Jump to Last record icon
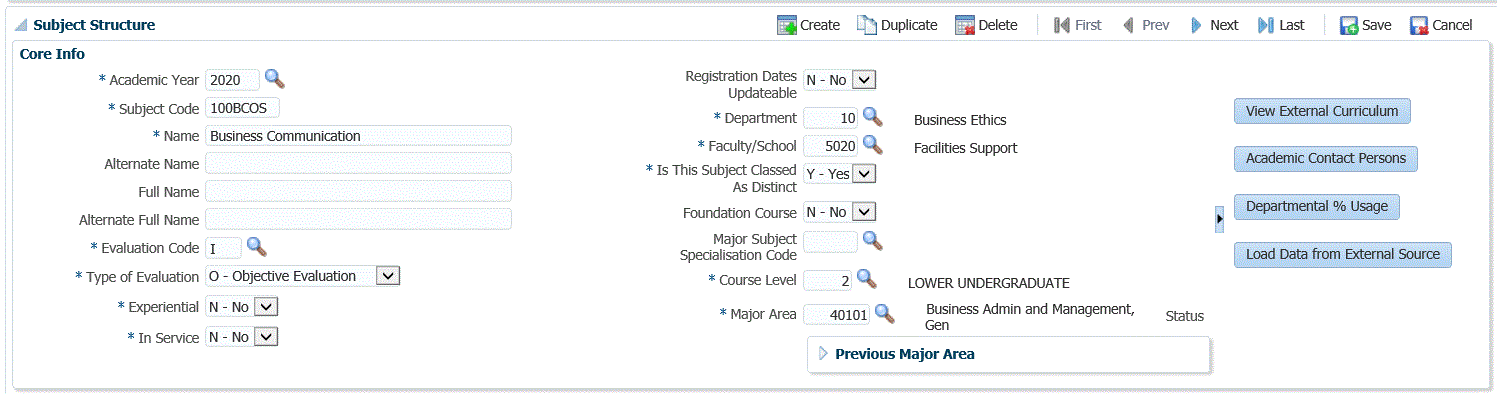Image resolution: width=1497 pixels, height=394 pixels. pyautogui.click(x=1266, y=25)
